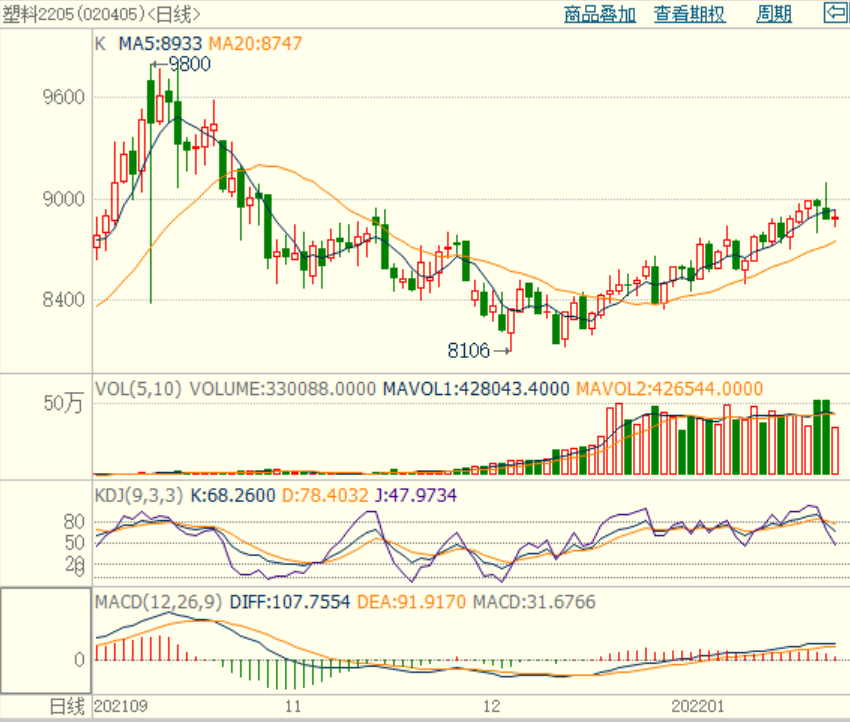Click the 202109 date on time axis
The height and width of the screenshot is (722, 850).
click(120, 707)
